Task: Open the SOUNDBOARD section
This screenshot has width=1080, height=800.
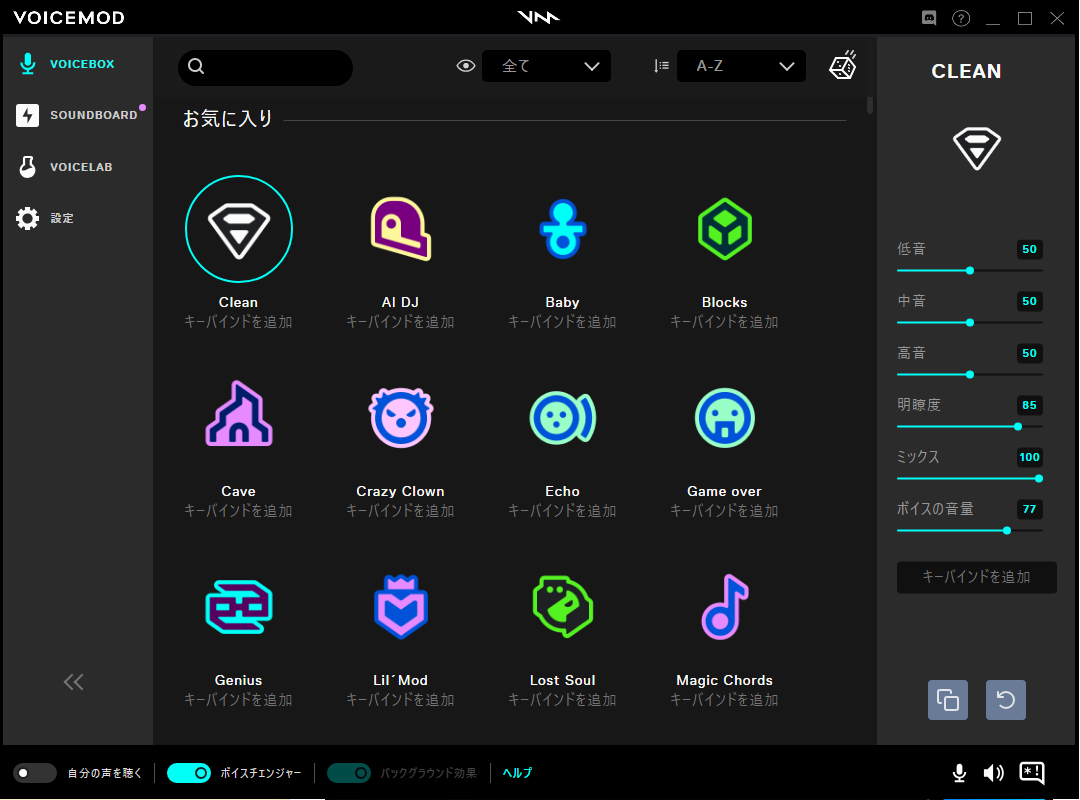Action: pyautogui.click(x=76, y=115)
